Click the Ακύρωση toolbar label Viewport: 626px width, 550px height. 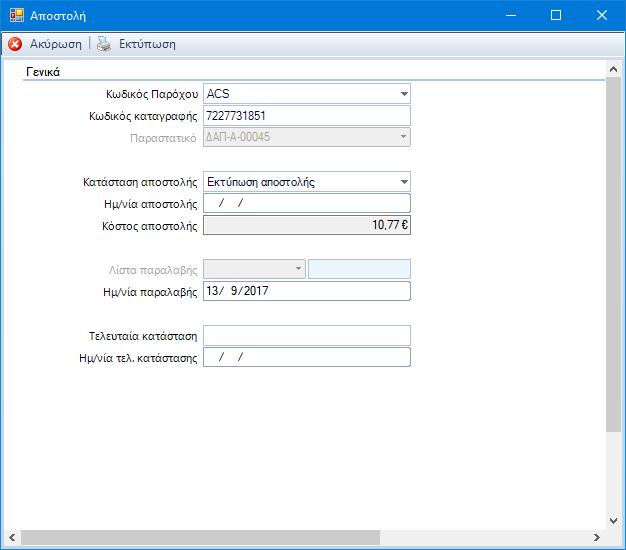click(55, 44)
